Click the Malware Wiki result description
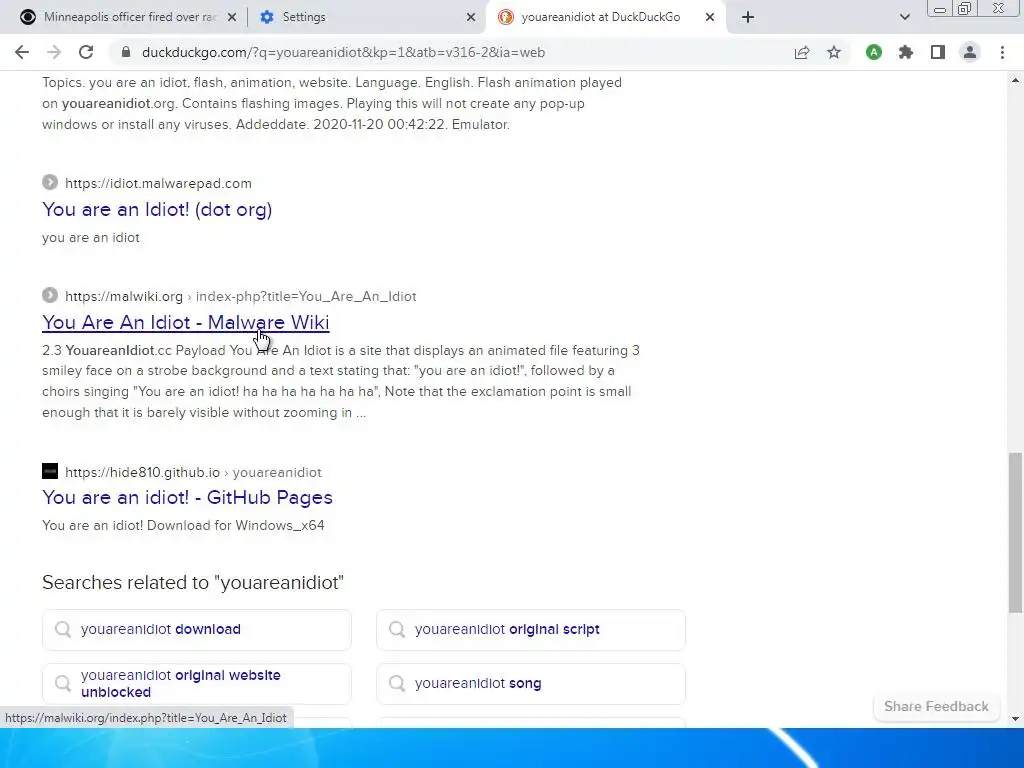The image size is (1024, 768). (x=341, y=381)
